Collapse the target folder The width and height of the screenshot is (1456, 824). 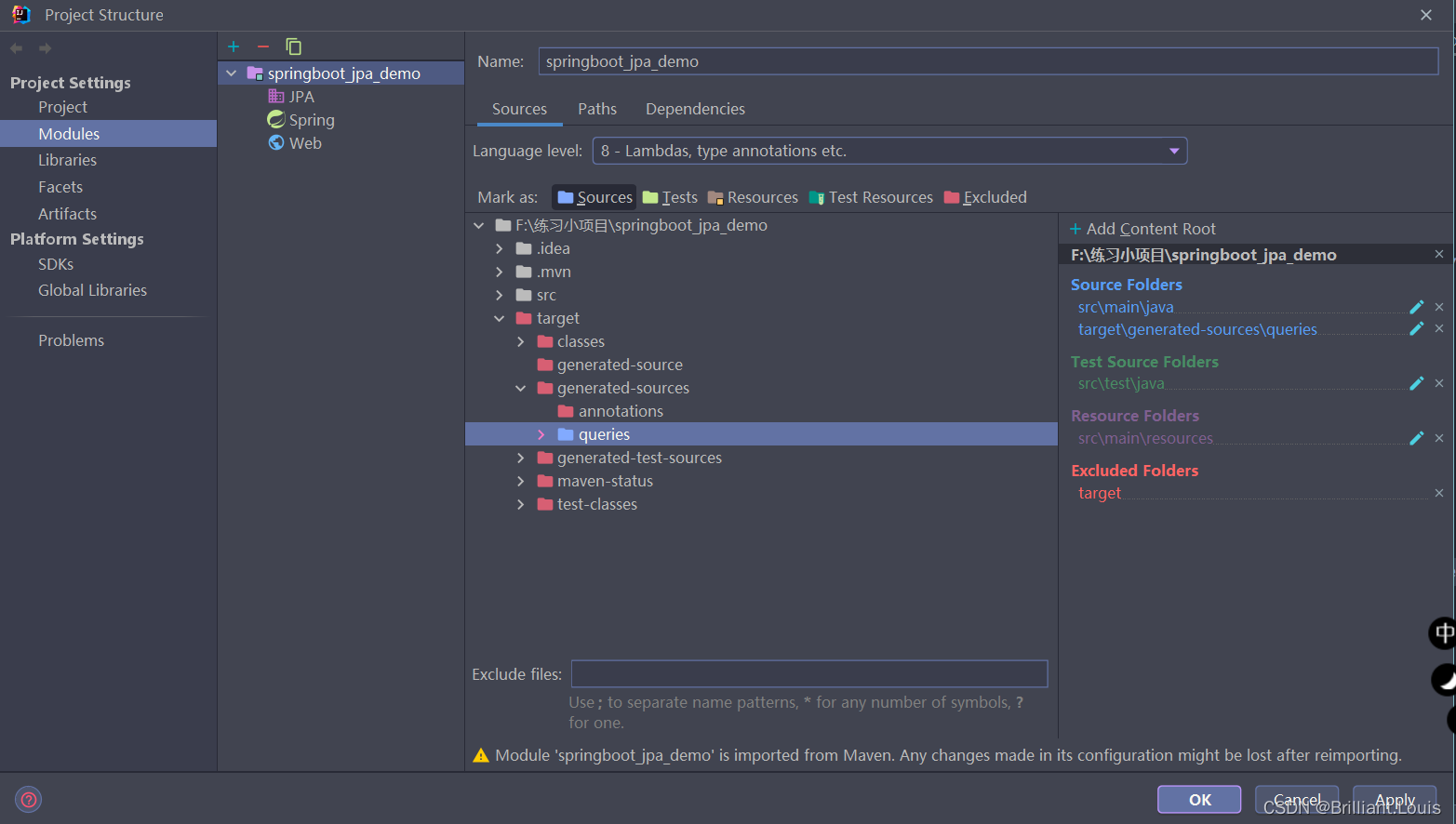pos(500,318)
